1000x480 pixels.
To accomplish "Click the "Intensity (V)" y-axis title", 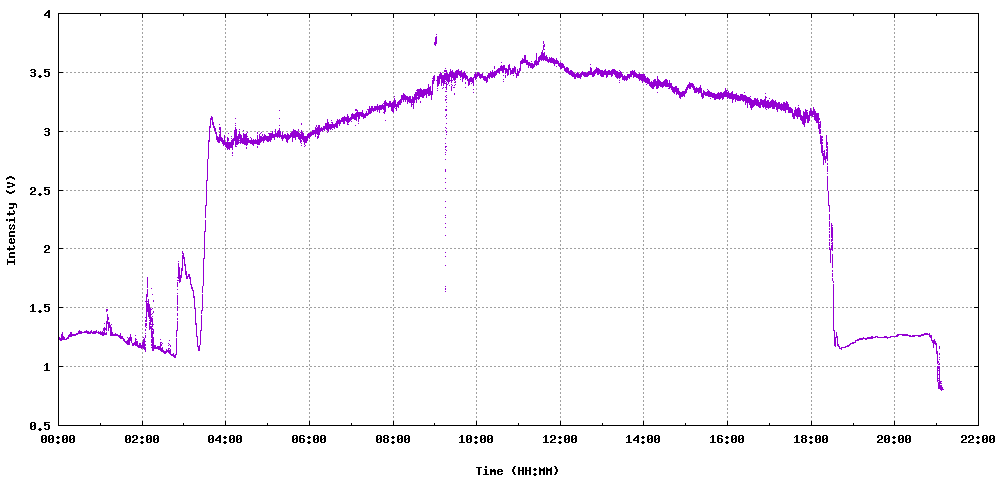I will click(x=12, y=220).
